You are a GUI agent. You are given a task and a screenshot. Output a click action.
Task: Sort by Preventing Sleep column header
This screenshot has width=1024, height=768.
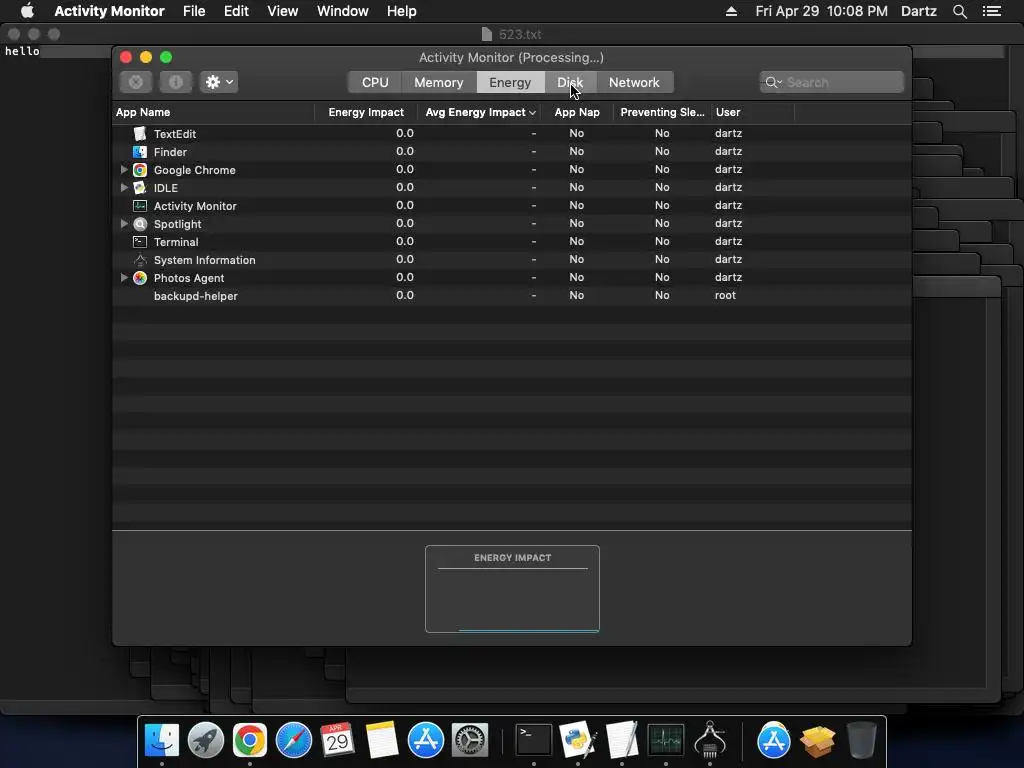(x=662, y=112)
